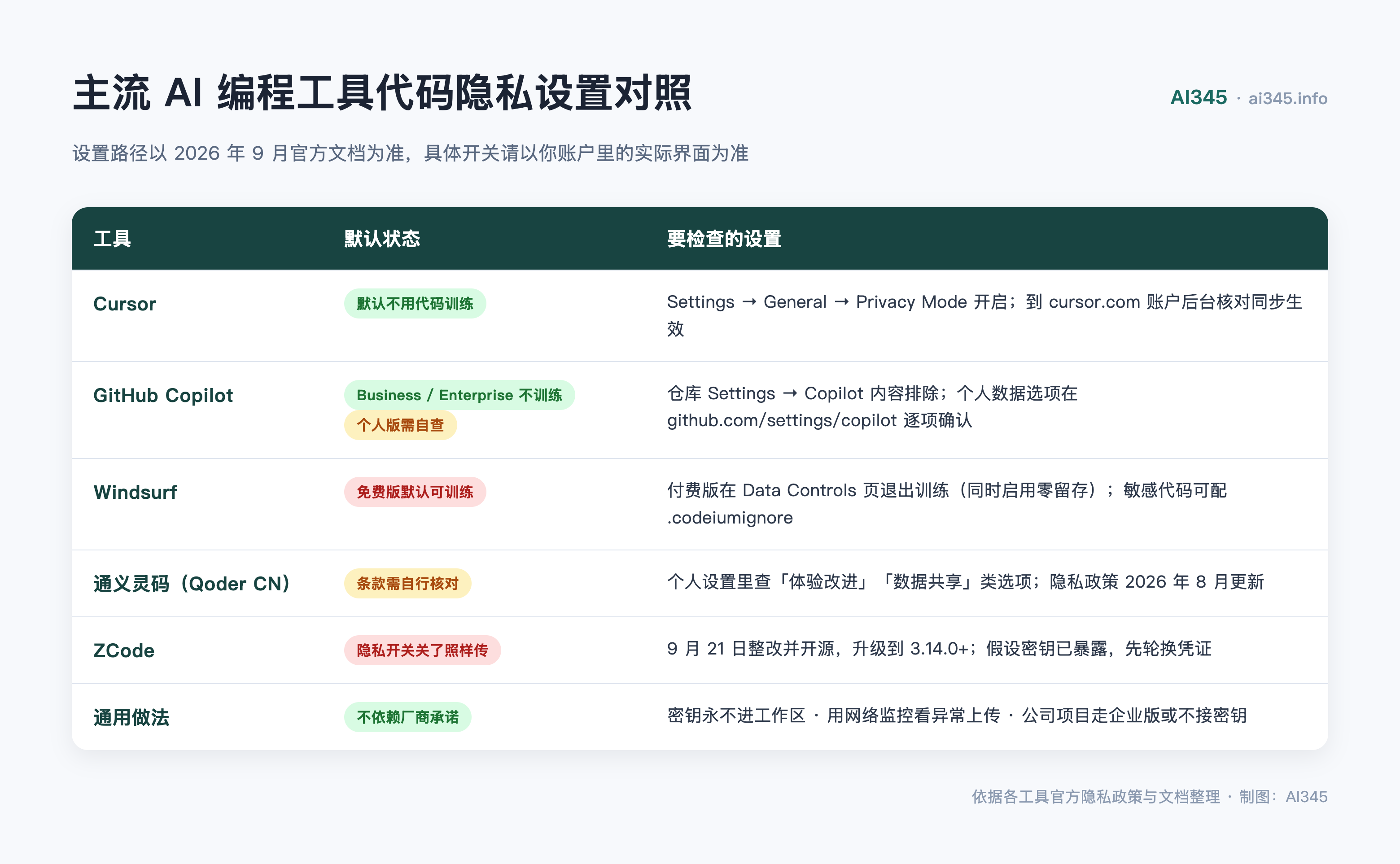Click the subtitle about 2026 年 9 月官方文档
The height and width of the screenshot is (864, 1400).
(410, 153)
